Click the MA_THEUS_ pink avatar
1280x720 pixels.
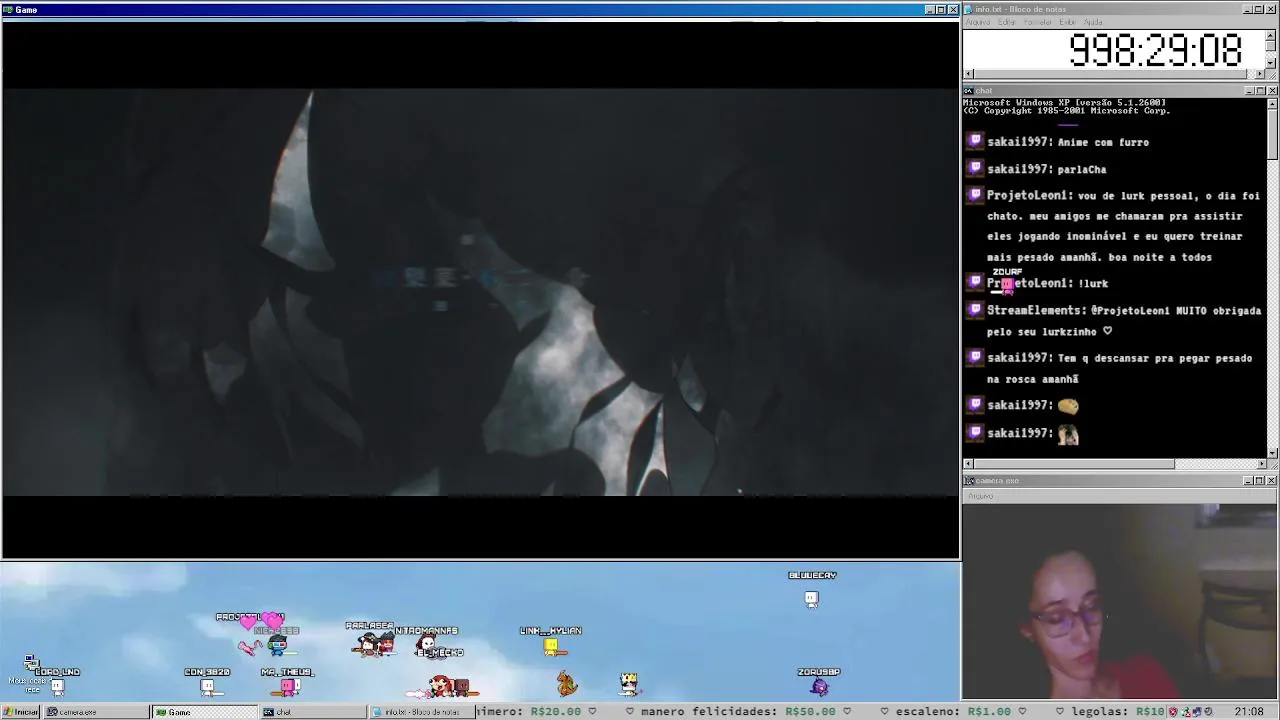289,686
